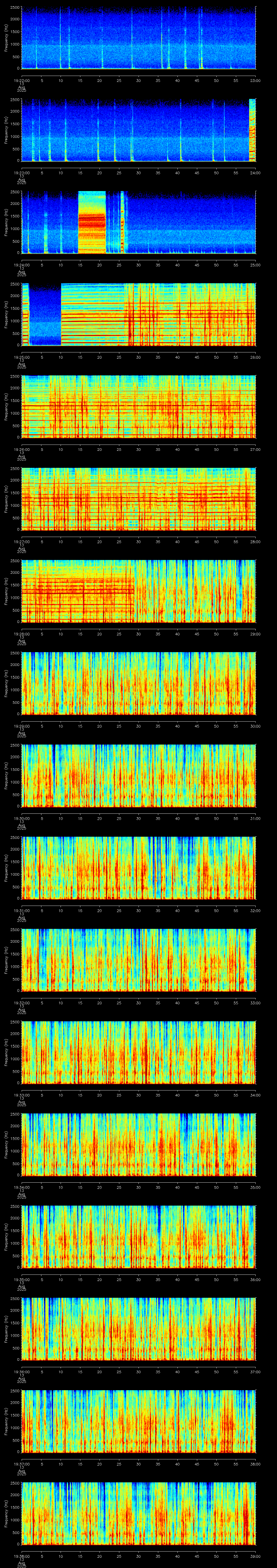Click the 19:29:00 start time label

coord(21,726)
